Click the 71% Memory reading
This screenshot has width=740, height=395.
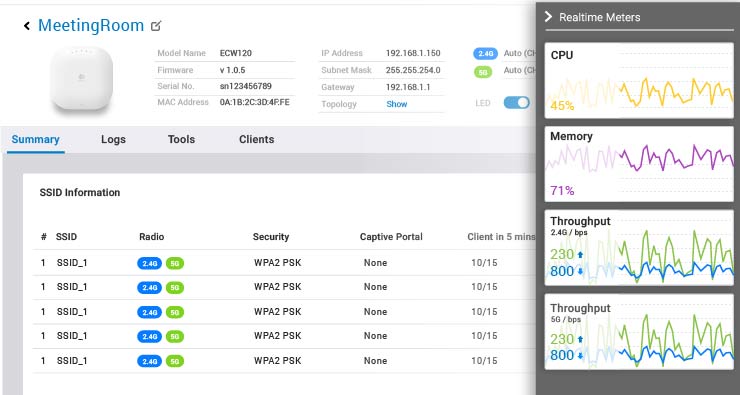coord(562,191)
